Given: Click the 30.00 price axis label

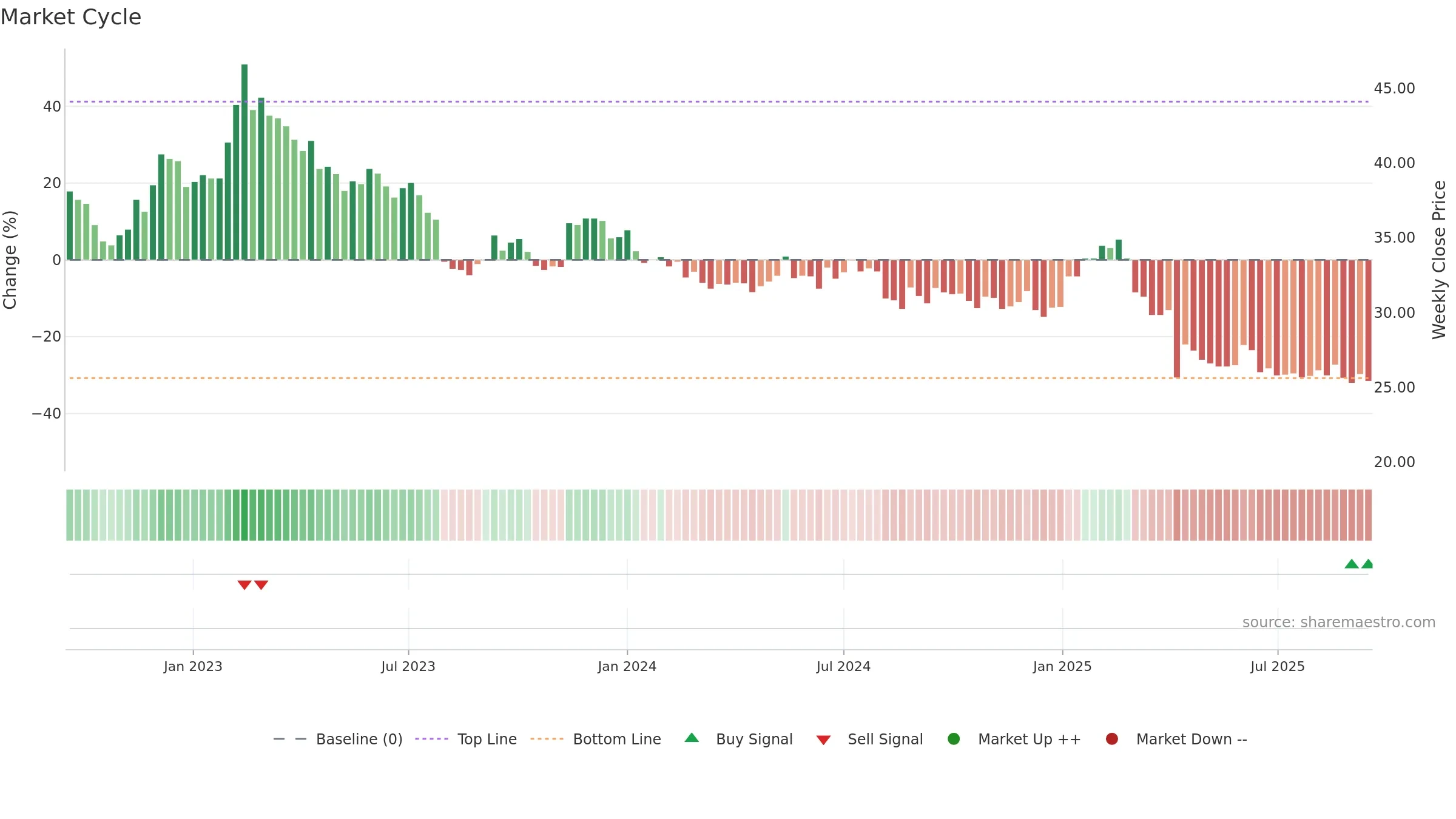Looking at the screenshot, I should 1394,313.
